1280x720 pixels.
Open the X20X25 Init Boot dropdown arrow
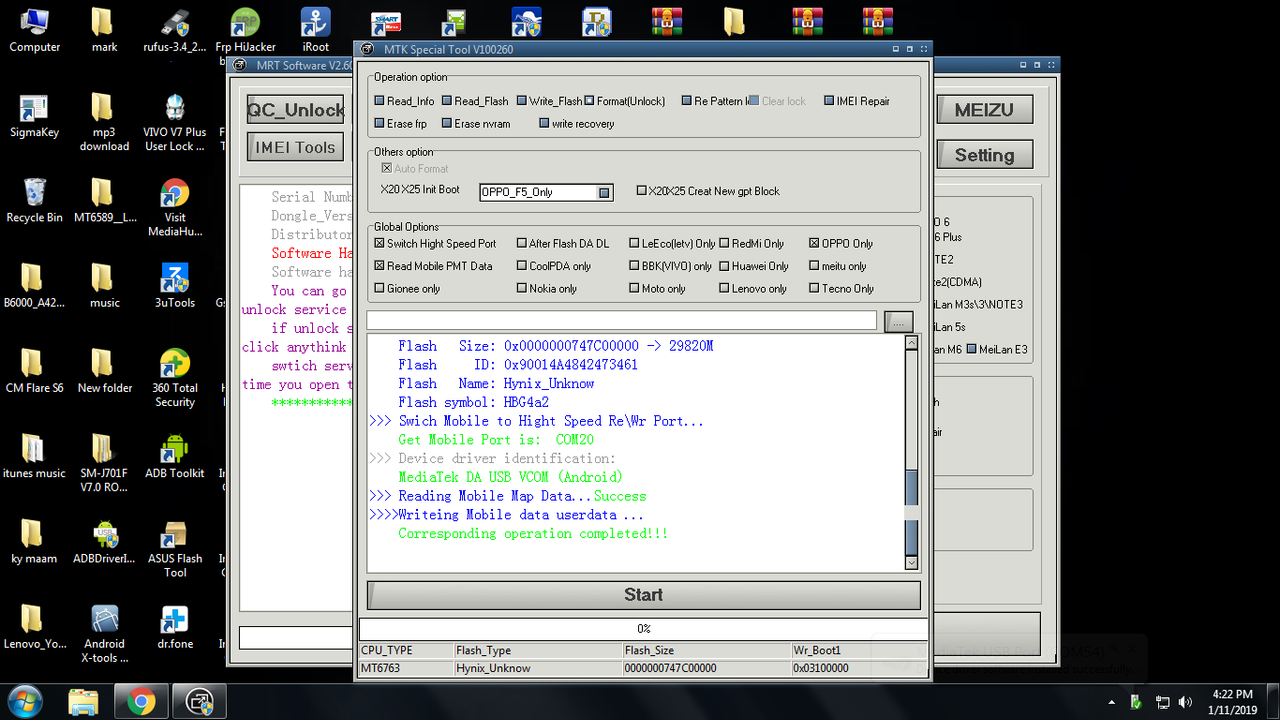(x=604, y=192)
